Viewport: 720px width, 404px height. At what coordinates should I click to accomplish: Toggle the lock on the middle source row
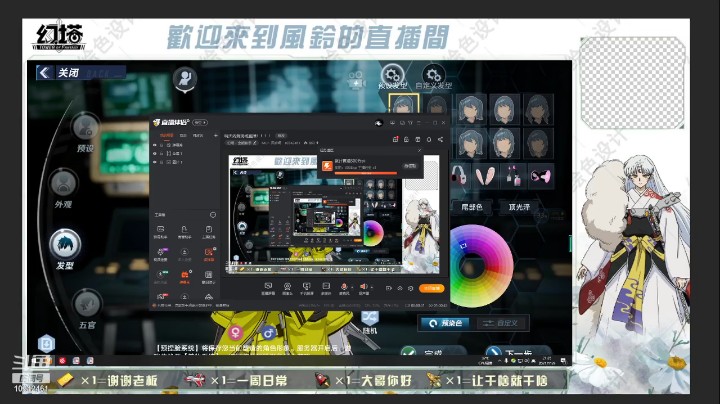click(162, 153)
